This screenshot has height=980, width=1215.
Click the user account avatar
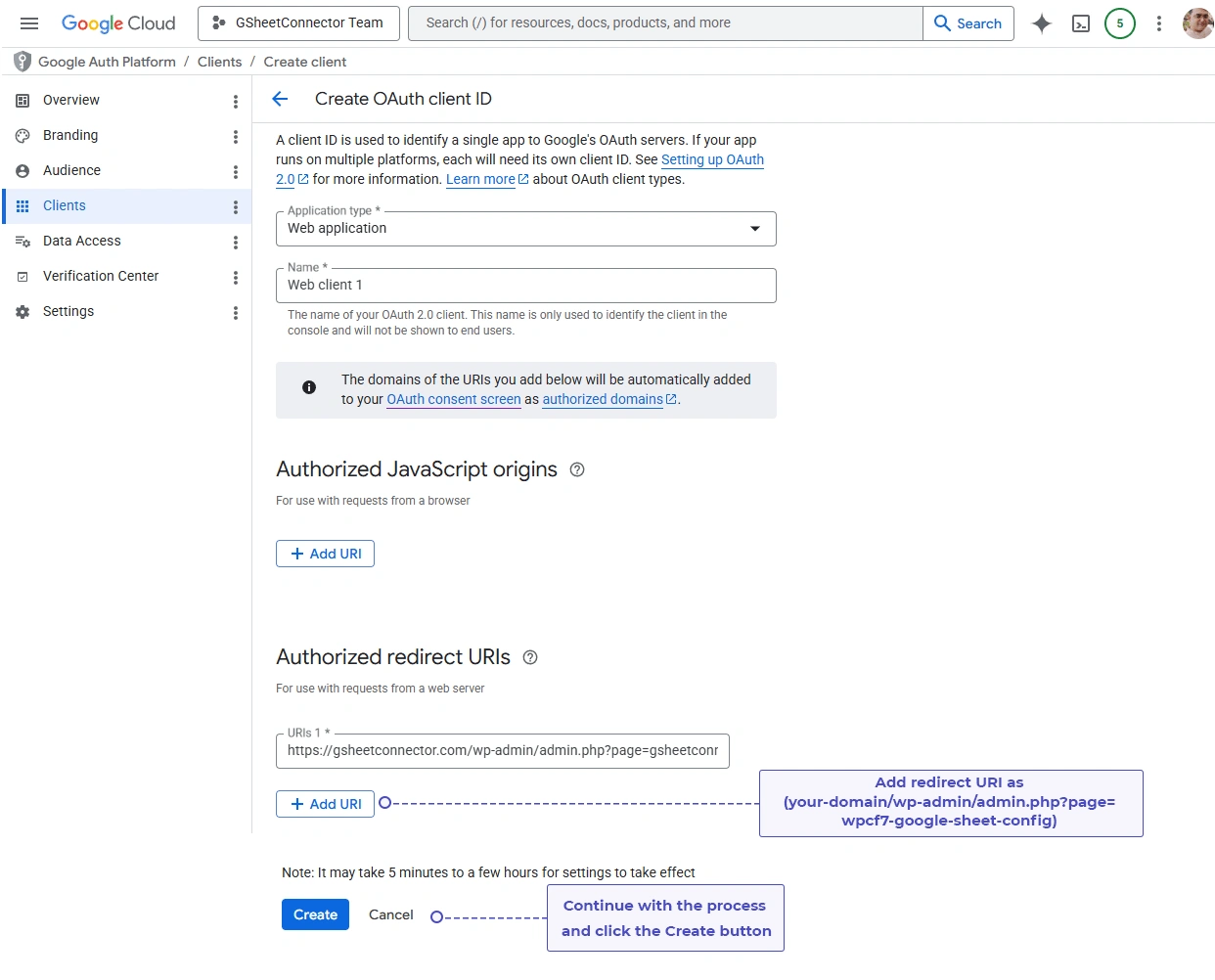[1197, 23]
